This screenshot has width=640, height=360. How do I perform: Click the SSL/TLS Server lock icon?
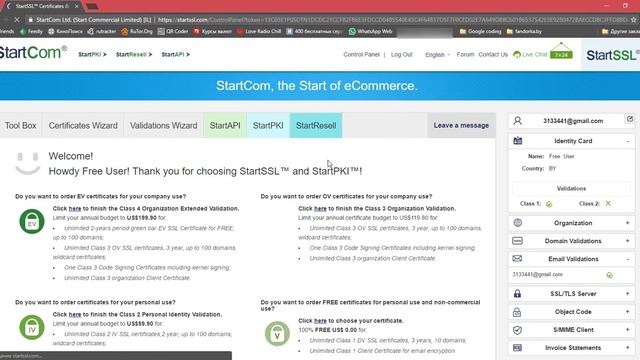point(517,293)
